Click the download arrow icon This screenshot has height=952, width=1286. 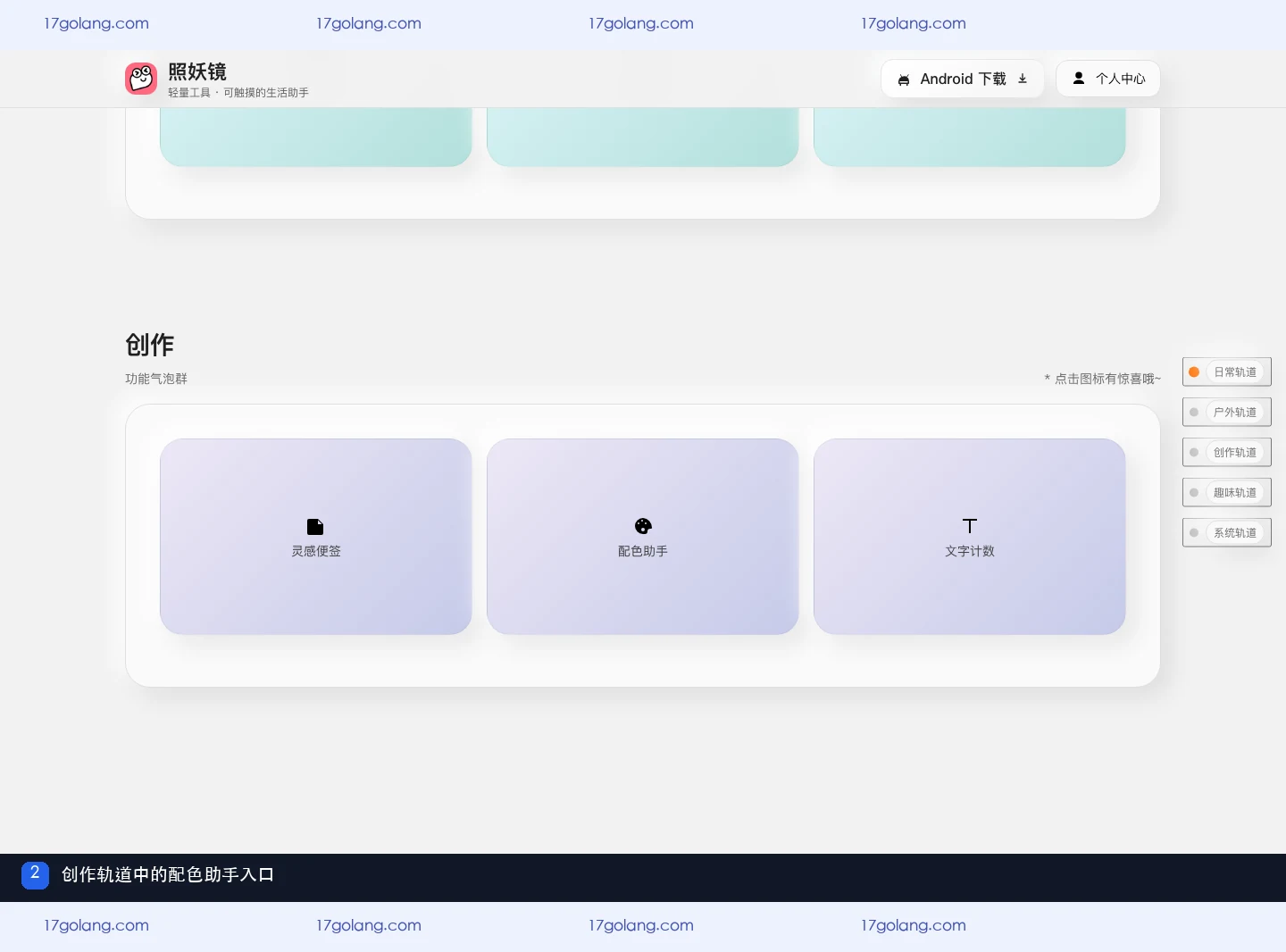(x=1023, y=79)
